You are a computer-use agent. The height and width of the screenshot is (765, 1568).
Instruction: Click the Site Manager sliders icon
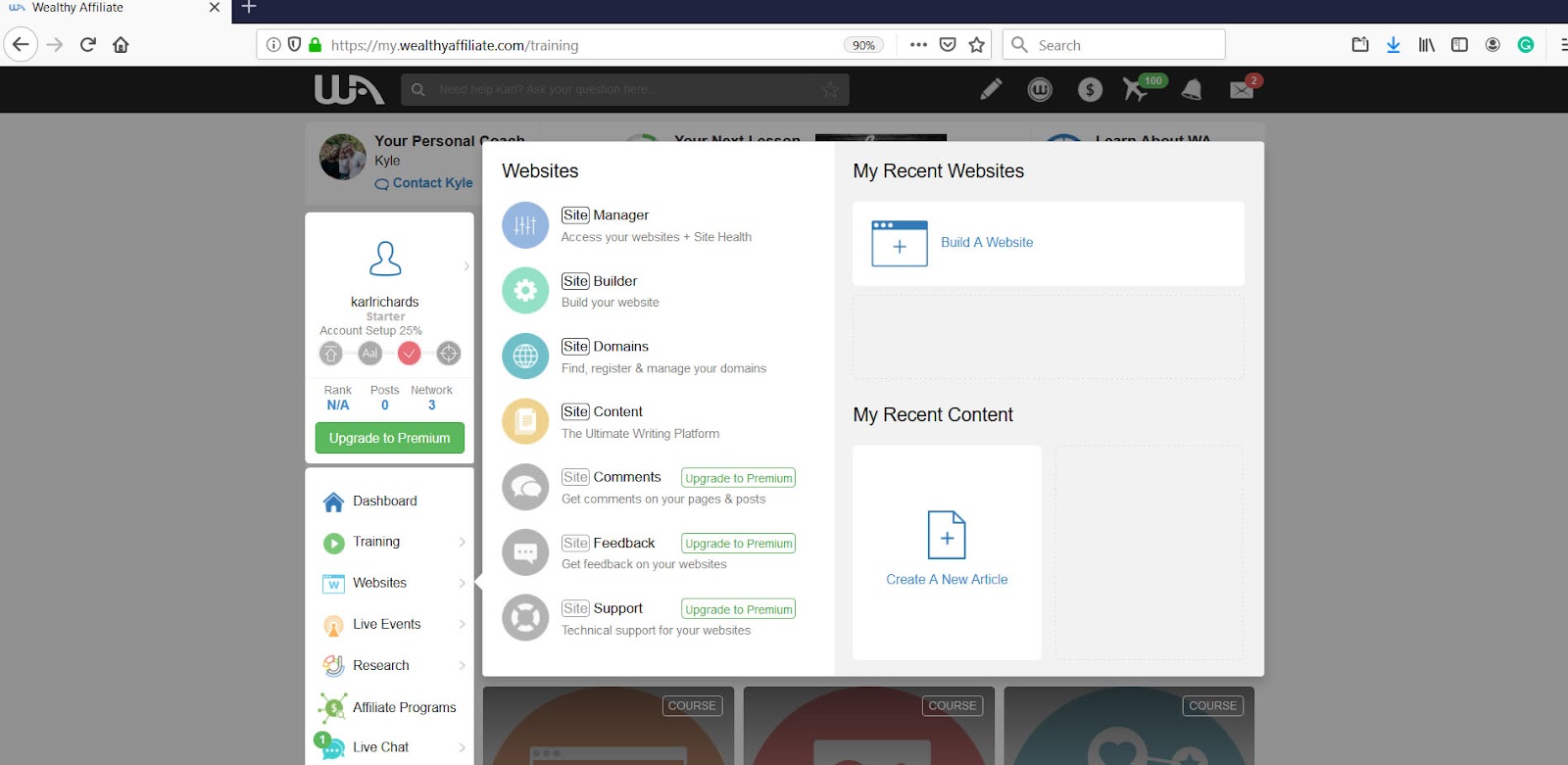[x=525, y=225]
